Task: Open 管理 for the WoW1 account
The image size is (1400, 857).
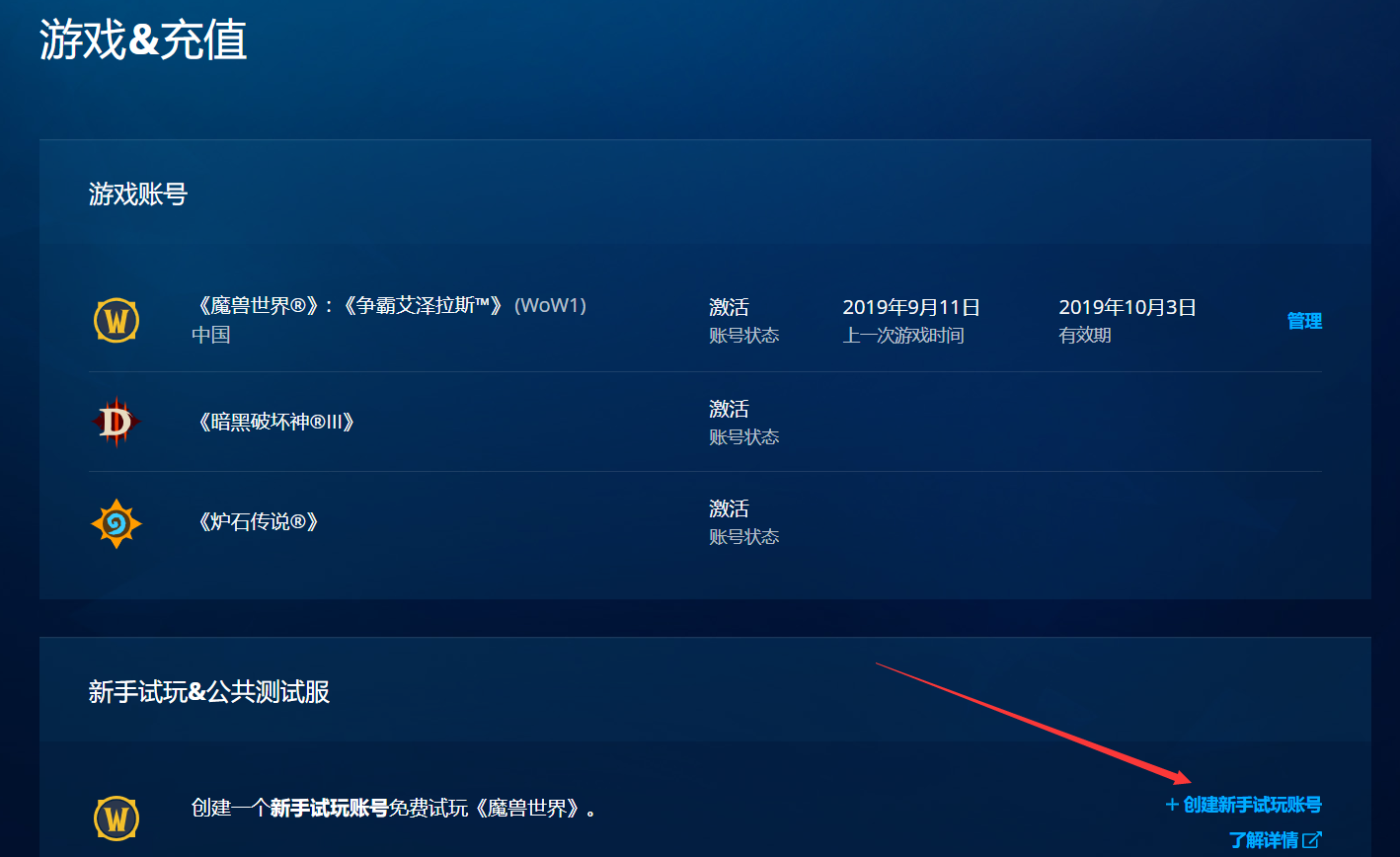Action: click(1304, 321)
